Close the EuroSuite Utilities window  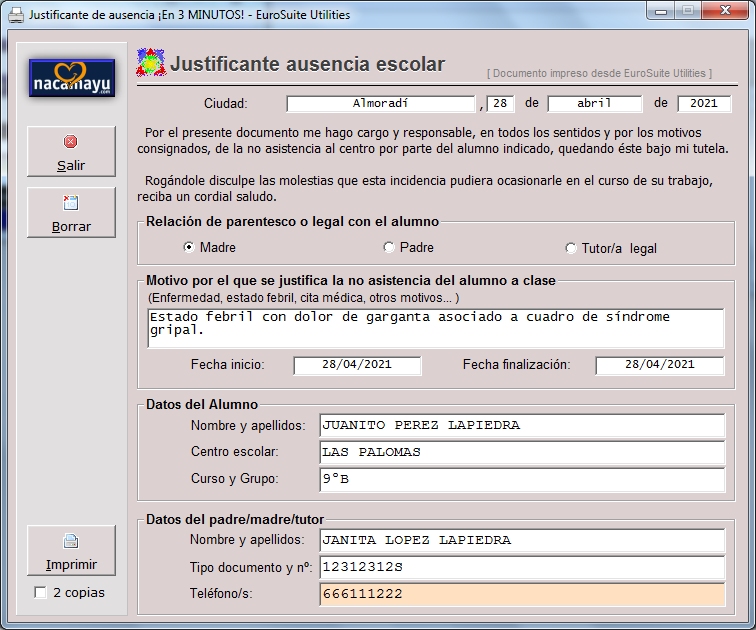tap(725, 11)
